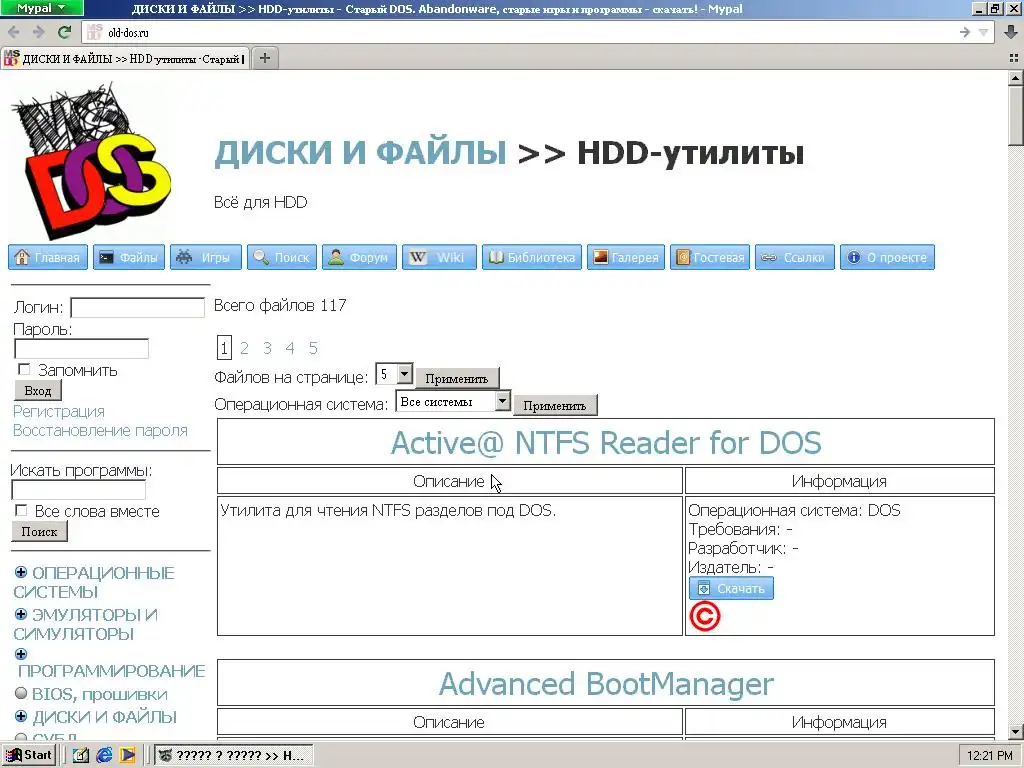The width and height of the screenshot is (1024, 768).
Task: Click the 12:21 PM system clock
Action: pyautogui.click(x=989, y=756)
